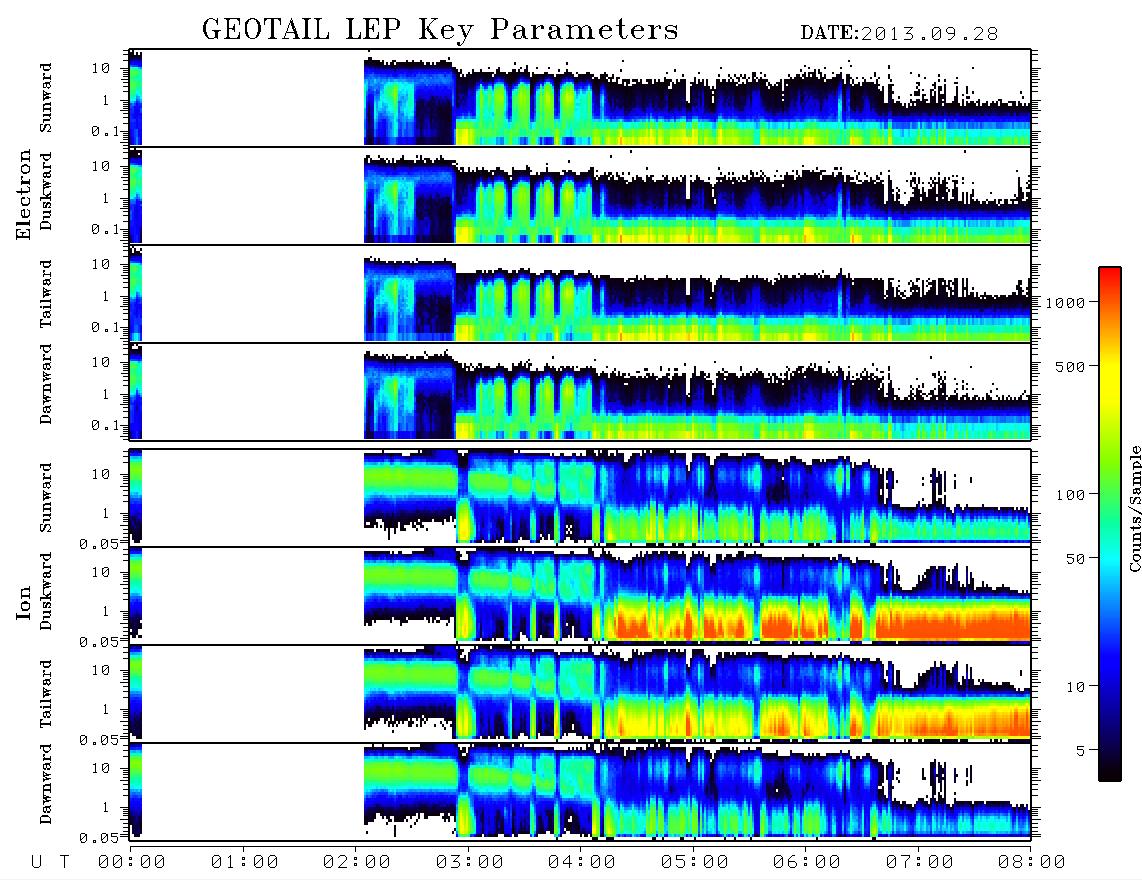Click the Ion "Duskward" panel label

46,591
